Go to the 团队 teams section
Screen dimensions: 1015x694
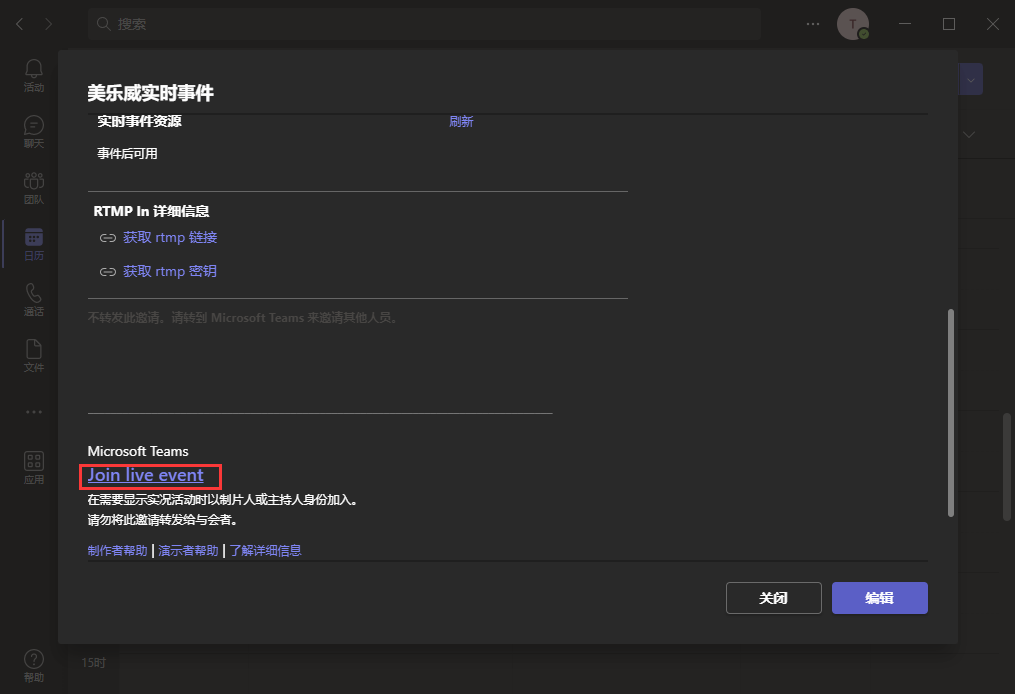34,188
